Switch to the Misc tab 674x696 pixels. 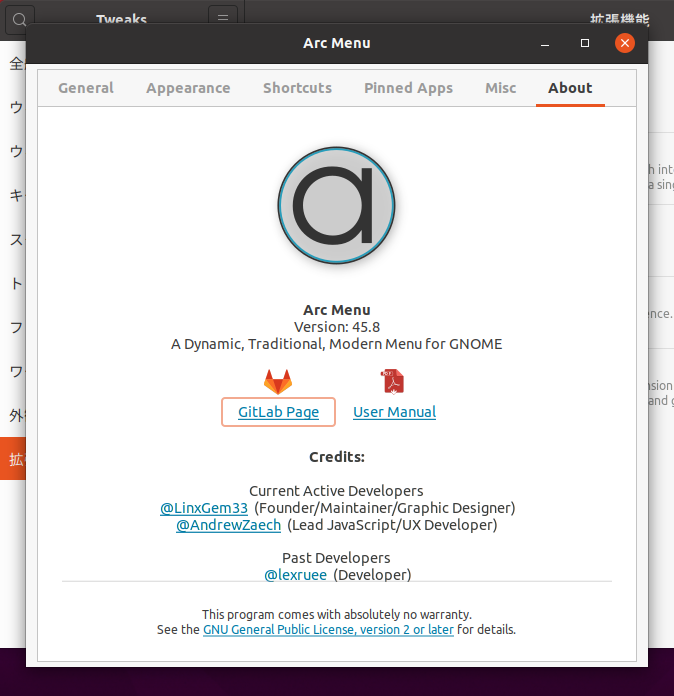click(x=500, y=88)
